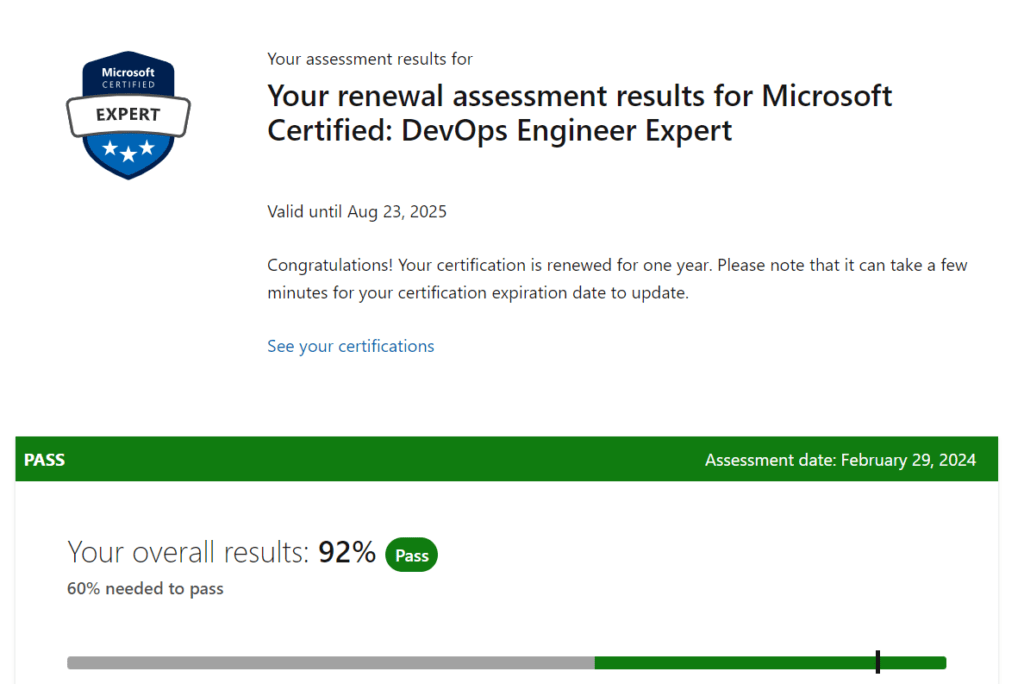Click the Microsoft logo text inside the badge

[127, 71]
